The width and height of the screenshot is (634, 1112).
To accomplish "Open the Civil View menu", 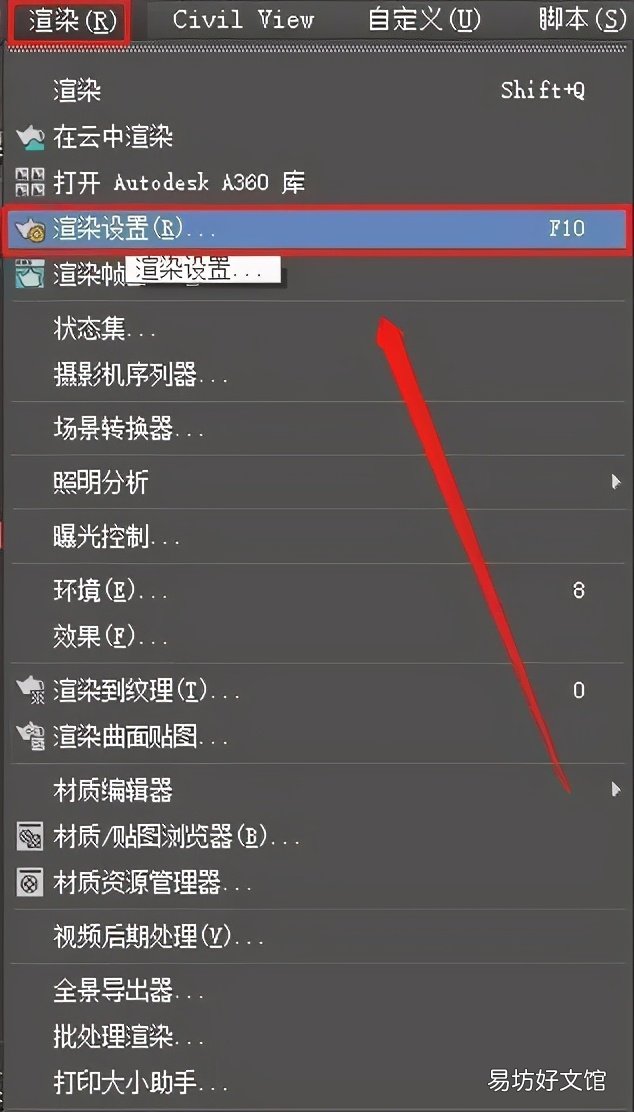I will click(x=243, y=20).
